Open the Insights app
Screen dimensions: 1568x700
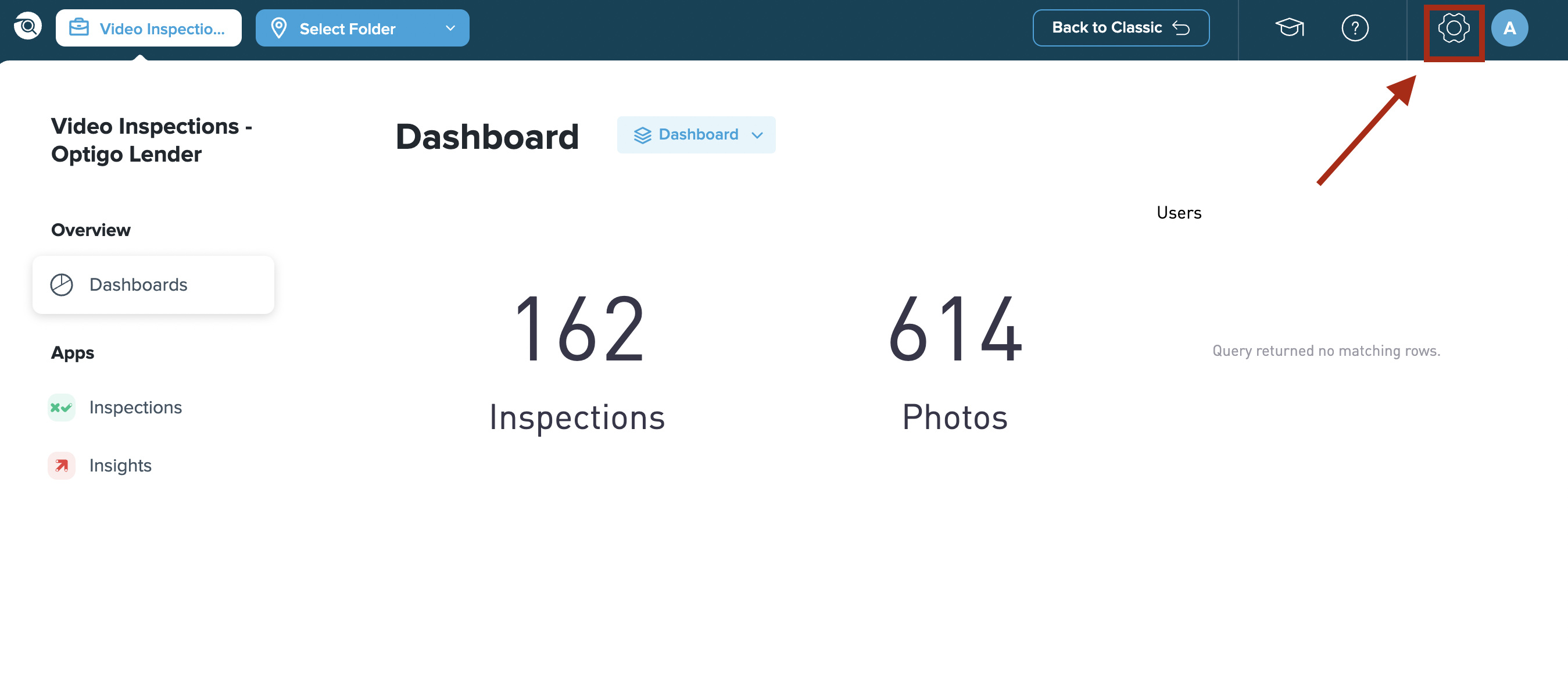[101, 466]
